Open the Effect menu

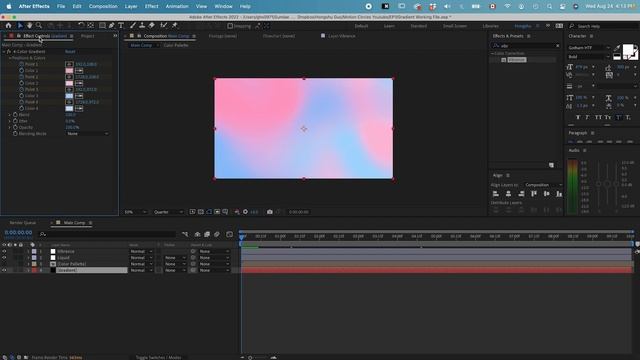[x=151, y=7]
